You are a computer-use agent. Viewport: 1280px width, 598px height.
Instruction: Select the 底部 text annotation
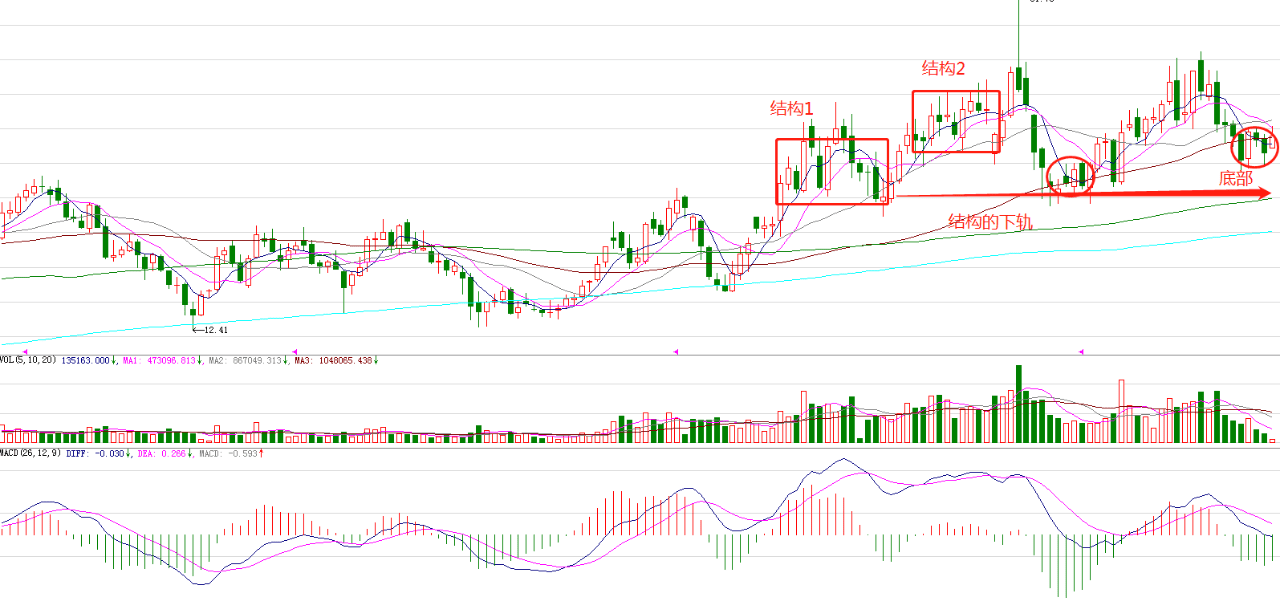[1235, 179]
